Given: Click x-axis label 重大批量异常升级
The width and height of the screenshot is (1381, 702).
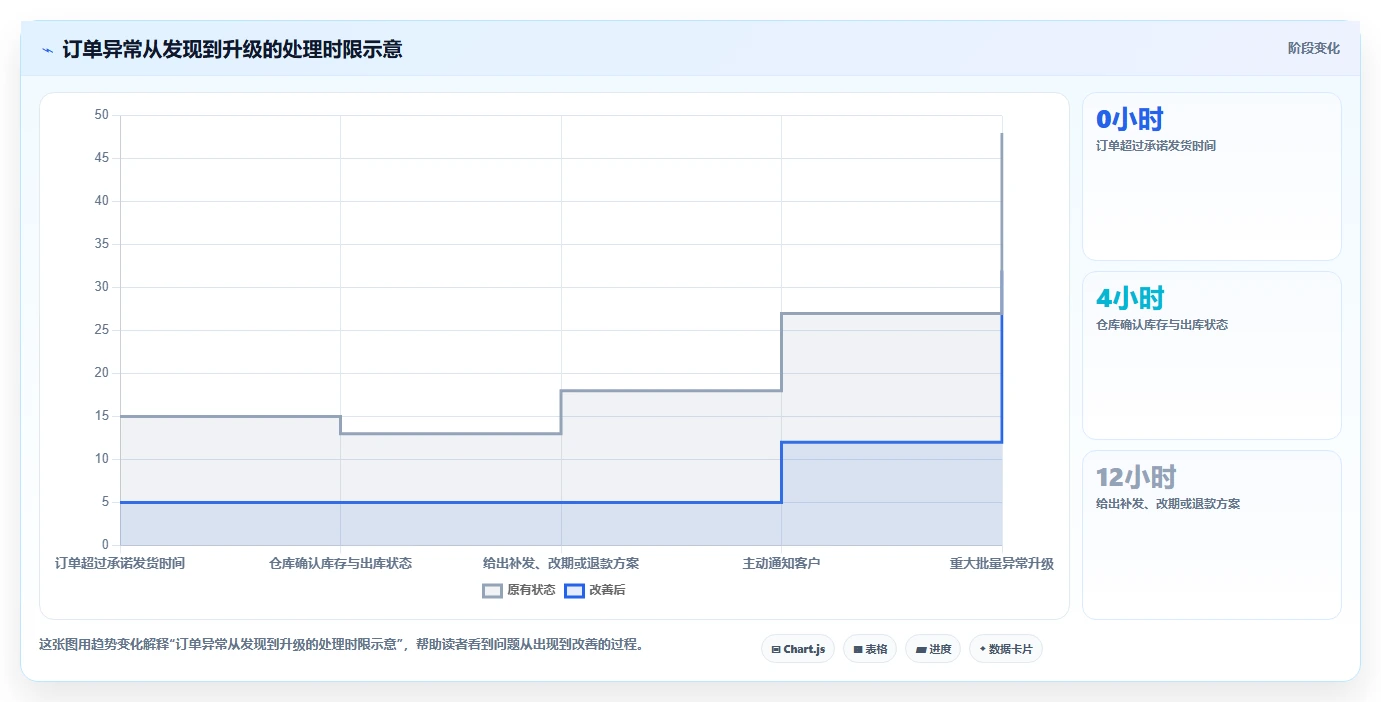Looking at the screenshot, I should (x=1002, y=564).
